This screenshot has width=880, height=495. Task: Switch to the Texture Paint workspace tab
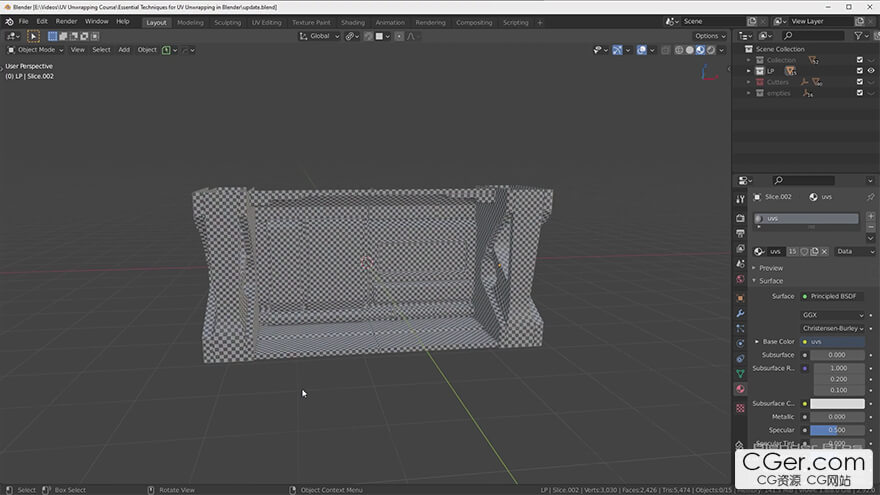pos(311,22)
